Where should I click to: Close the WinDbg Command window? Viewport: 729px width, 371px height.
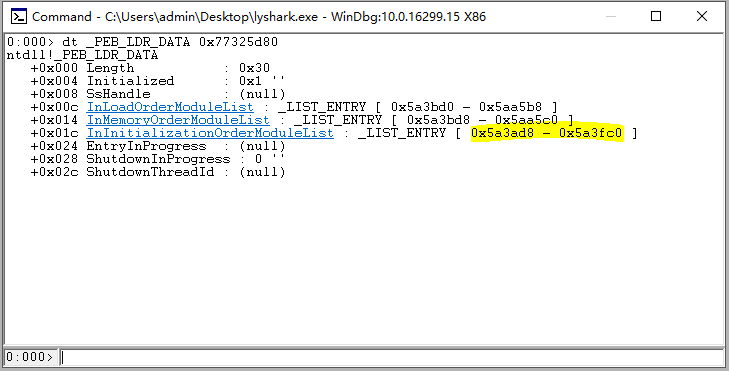(x=702, y=17)
